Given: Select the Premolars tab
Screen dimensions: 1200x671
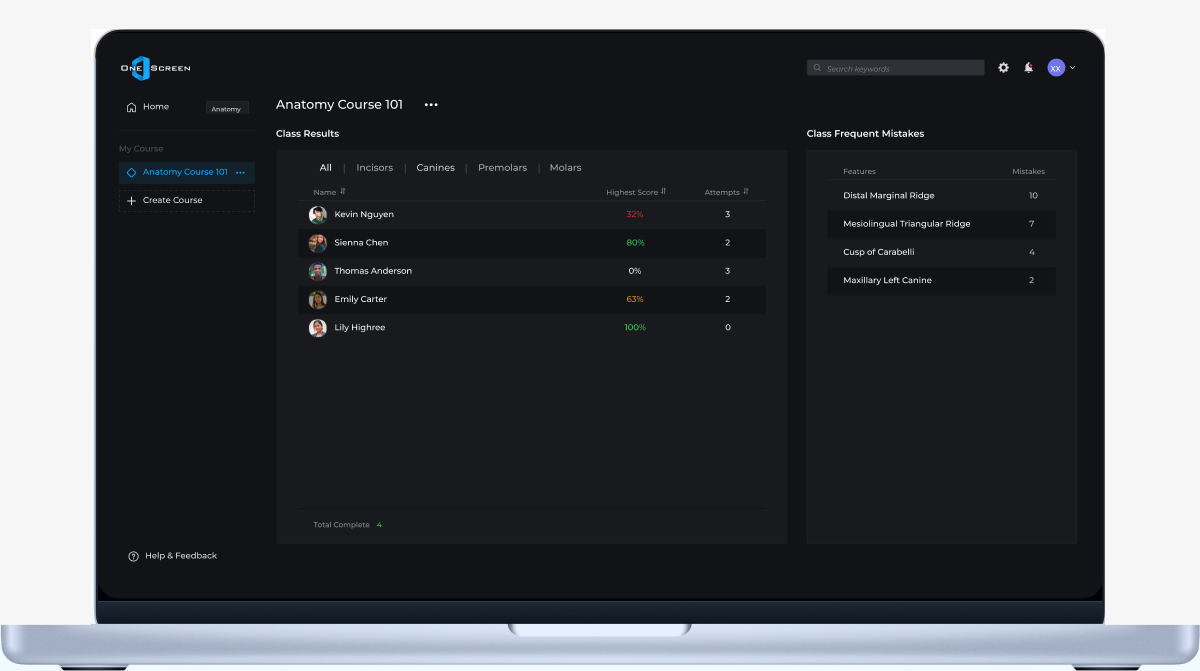Looking at the screenshot, I should tap(502, 168).
